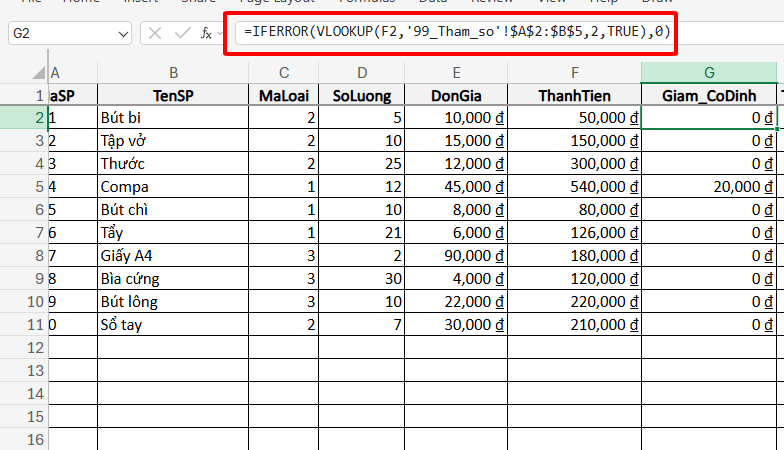Click the SoLuong header cell
The width and height of the screenshot is (784, 450).
362,95
